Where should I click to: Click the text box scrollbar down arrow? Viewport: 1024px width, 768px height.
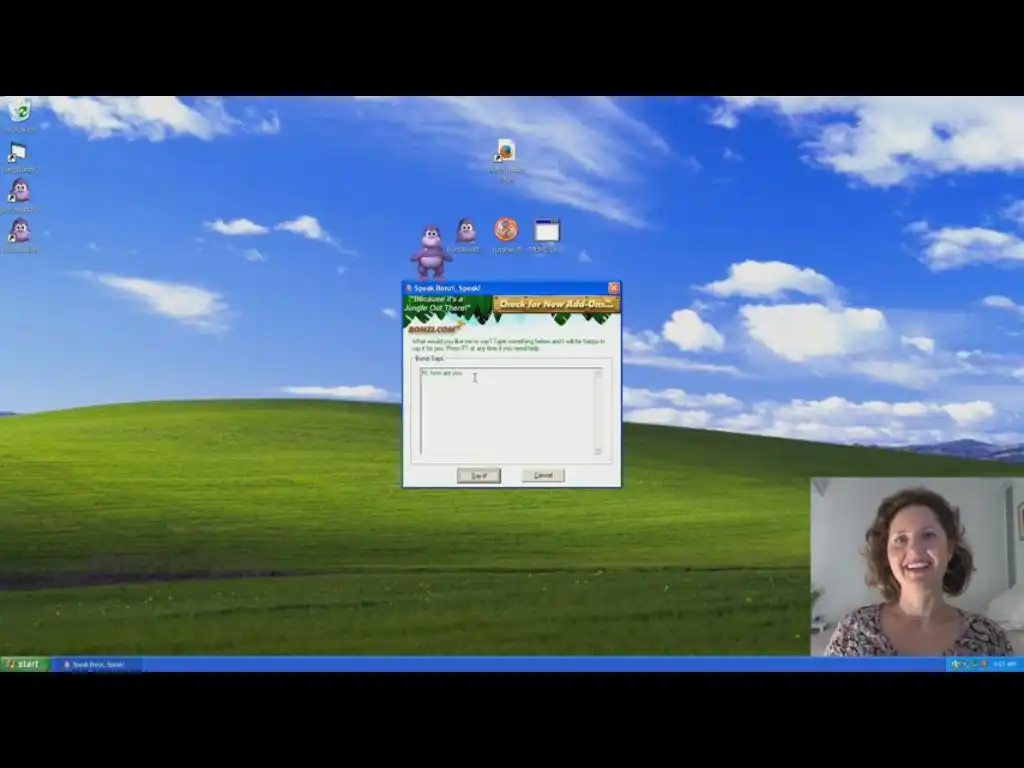tap(598, 451)
